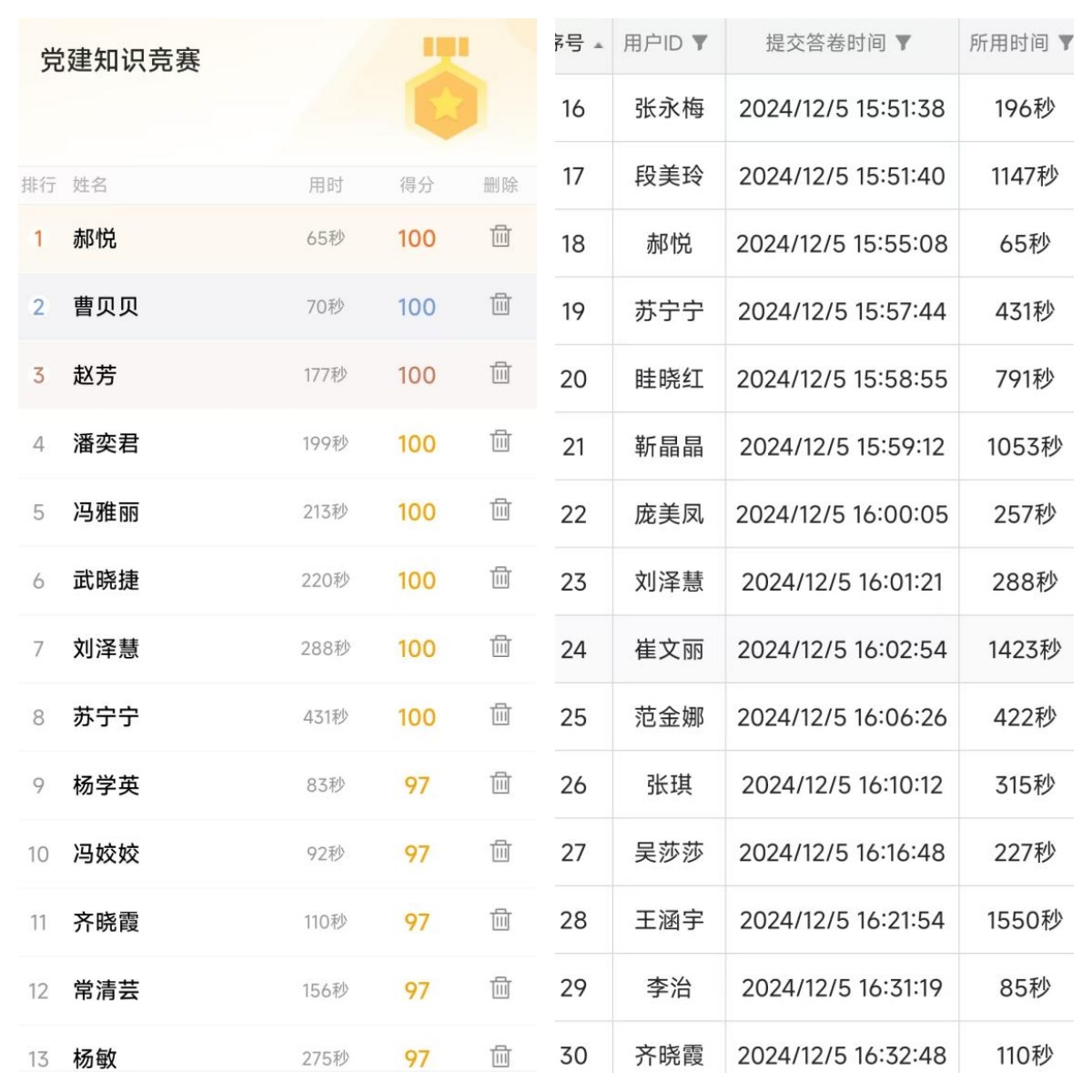Delete 郝悦's ranking entry with trash icon
Screen dimensions: 1092x1092
pyautogui.click(x=500, y=237)
